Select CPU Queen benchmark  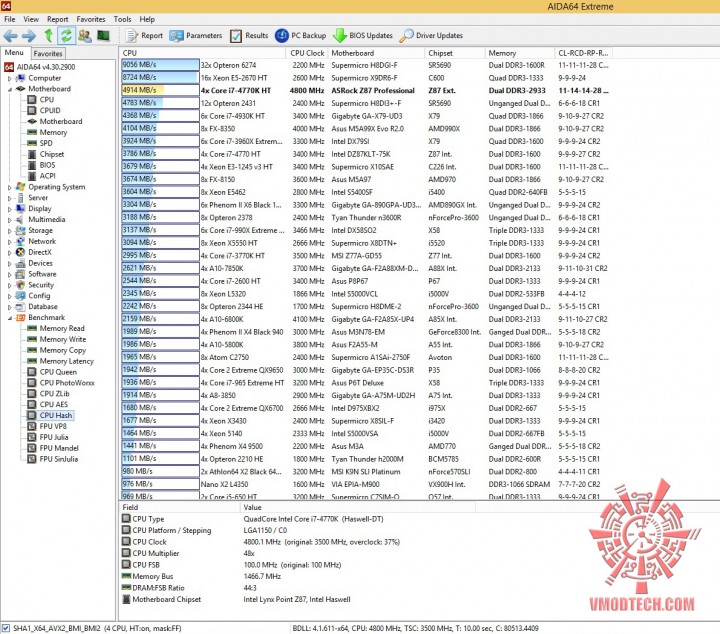click(x=52, y=372)
